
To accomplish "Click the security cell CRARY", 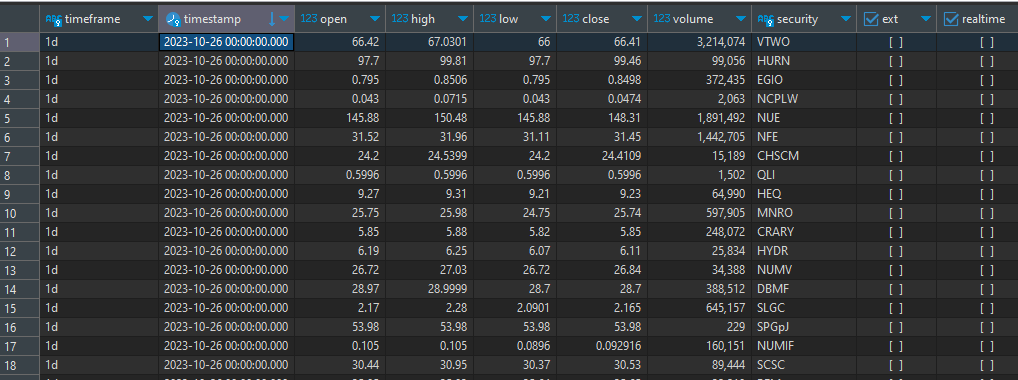I will click(x=804, y=232).
